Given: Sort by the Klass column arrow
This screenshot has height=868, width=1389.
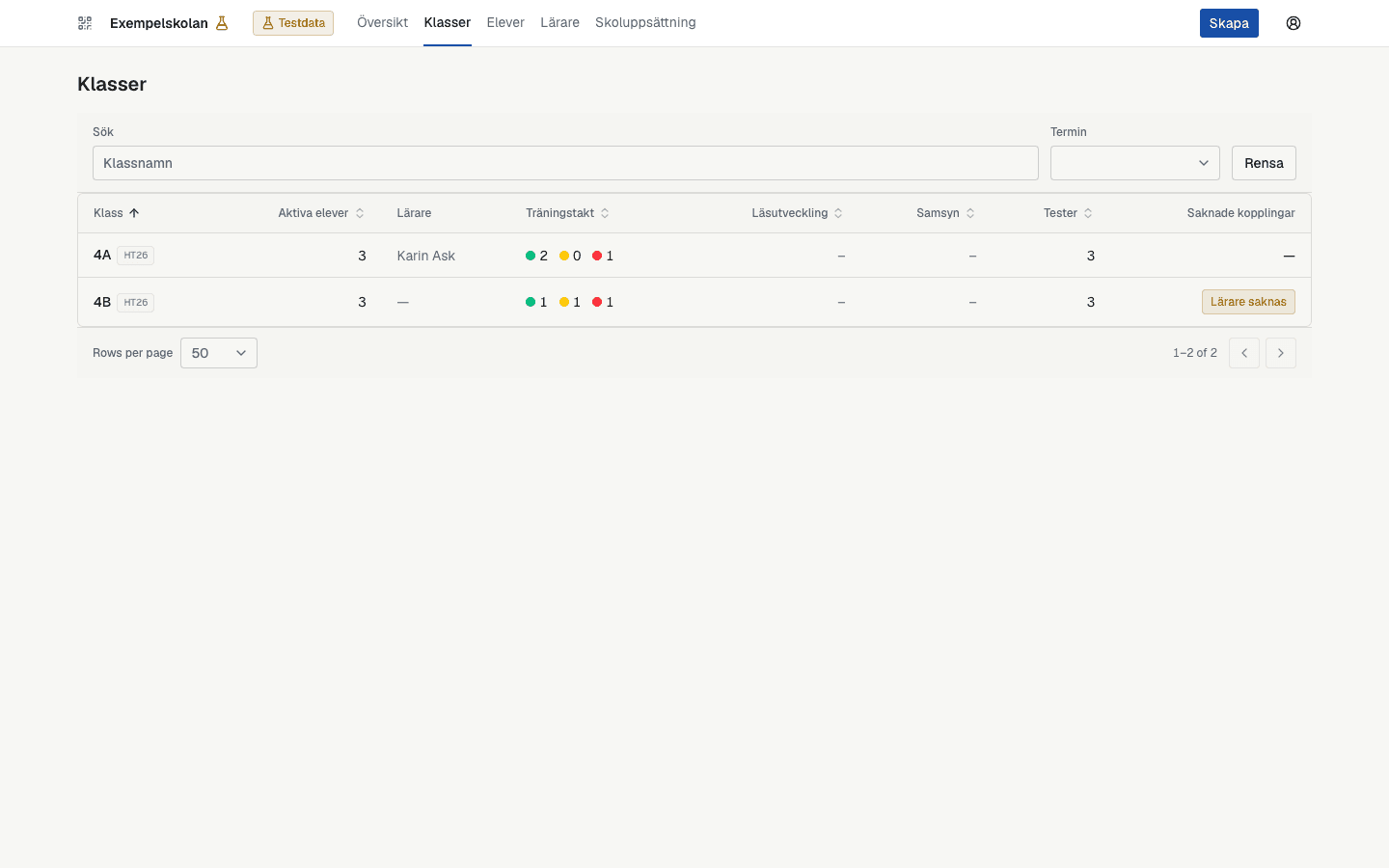Looking at the screenshot, I should tap(134, 213).
